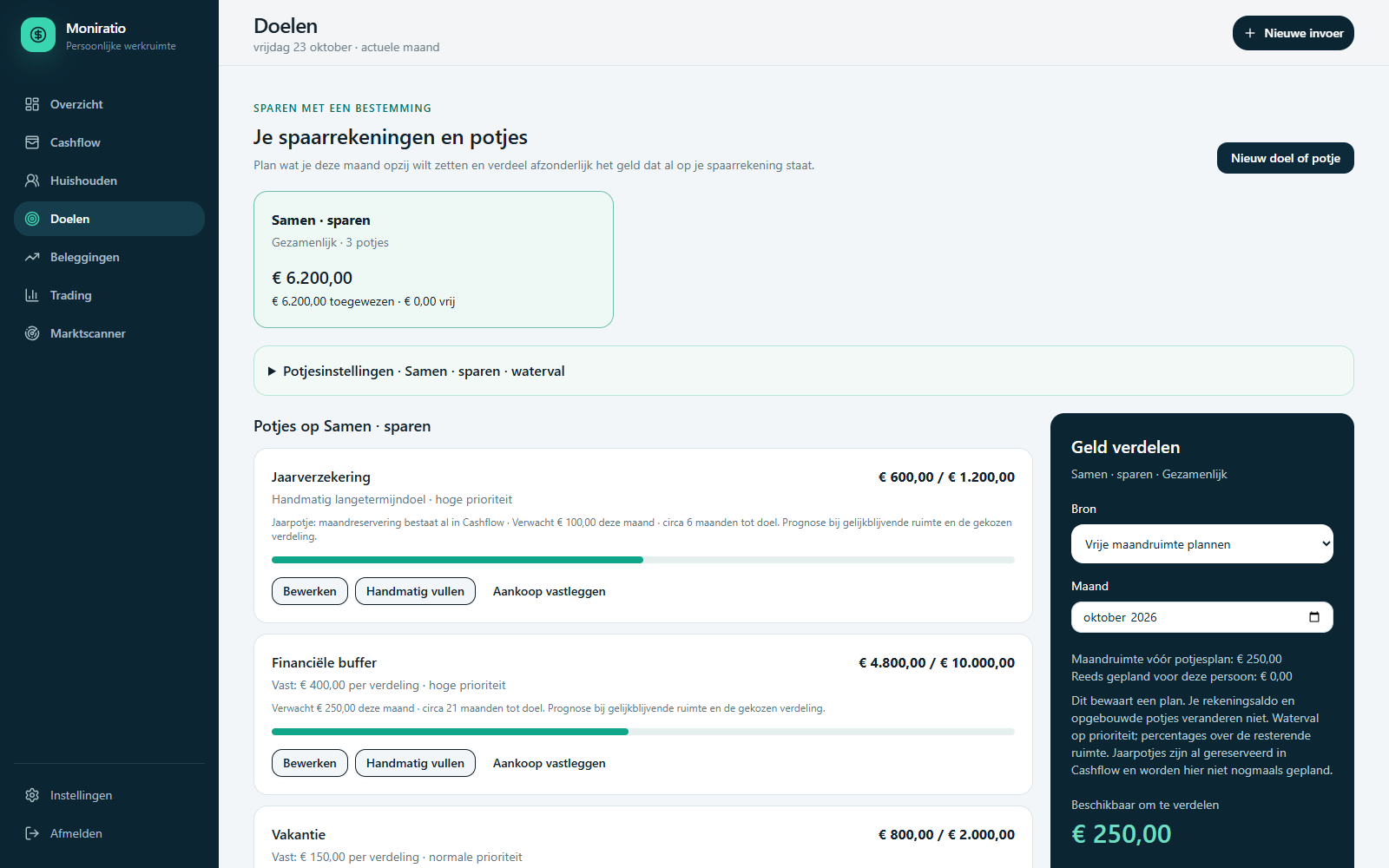Click the € 600,00 / € 1.200,00 amount
Viewport: 1389px width, 868px height.
(x=946, y=477)
